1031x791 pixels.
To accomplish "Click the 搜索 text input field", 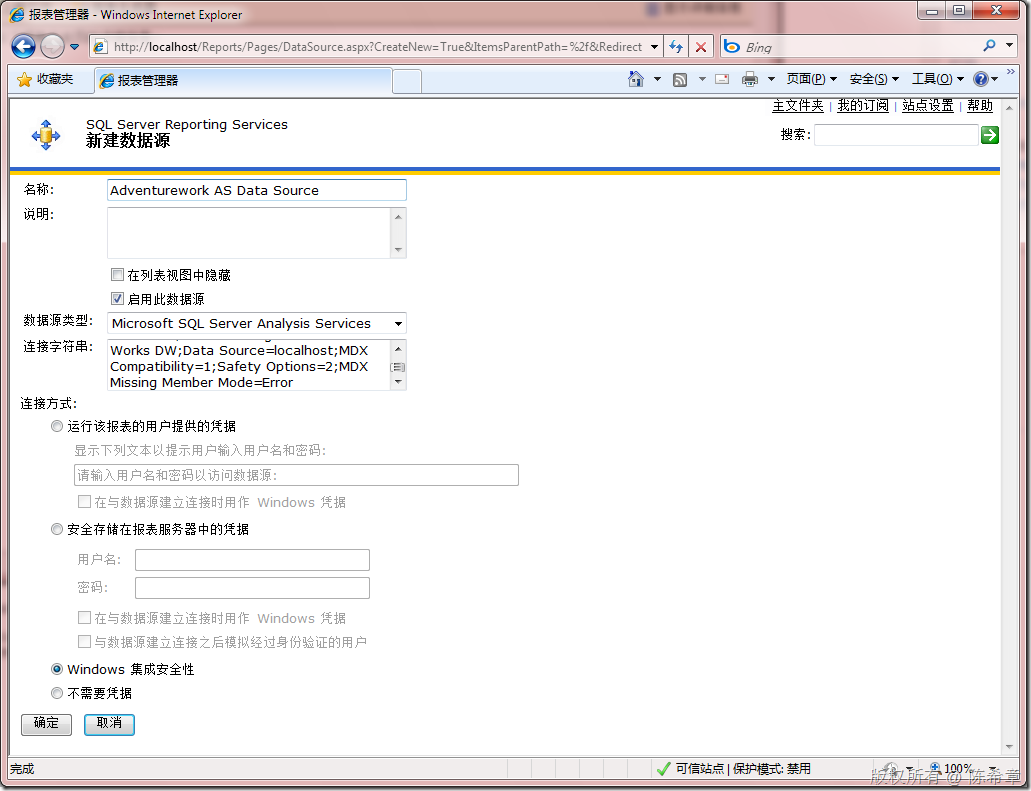I will pyautogui.click(x=896, y=135).
